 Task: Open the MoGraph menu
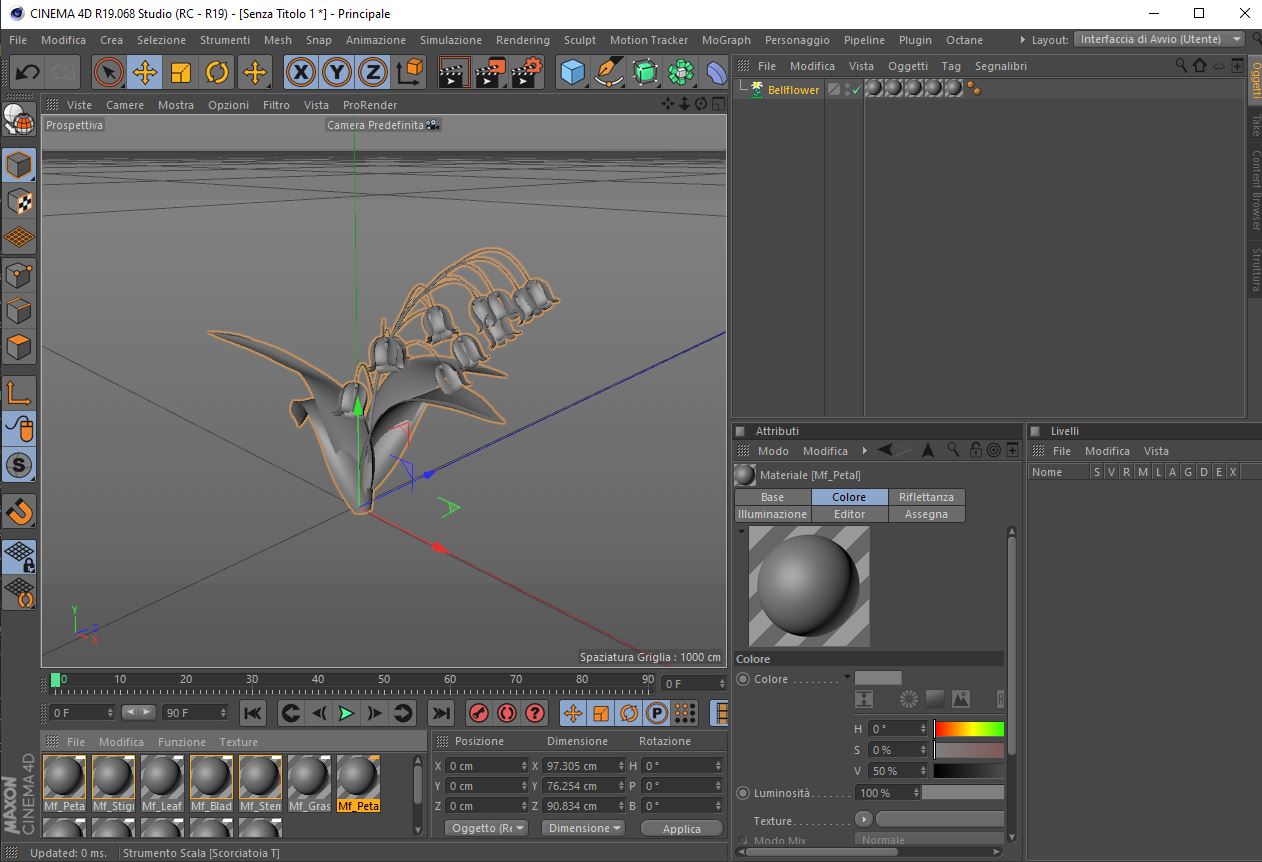coord(726,40)
